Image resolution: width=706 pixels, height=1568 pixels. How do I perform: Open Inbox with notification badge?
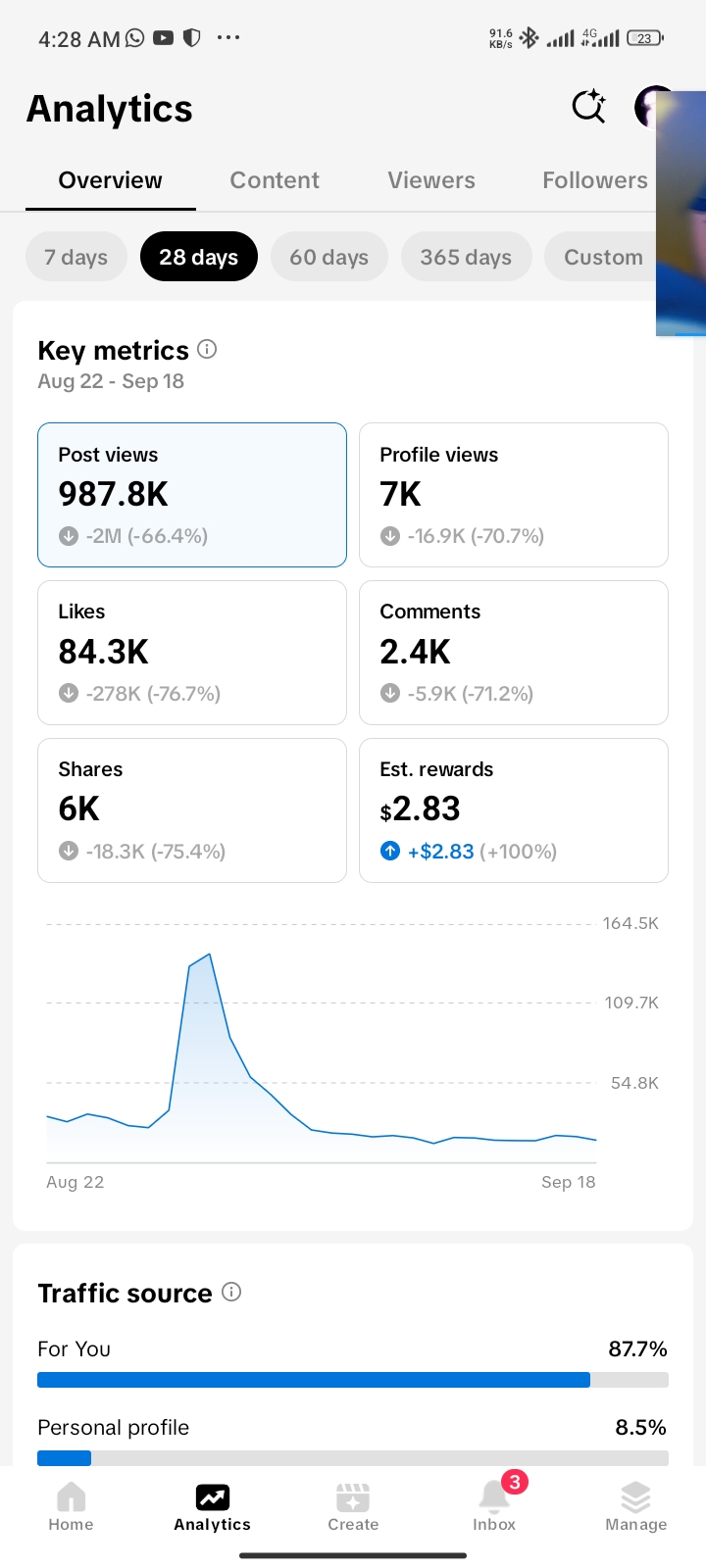point(494,1506)
